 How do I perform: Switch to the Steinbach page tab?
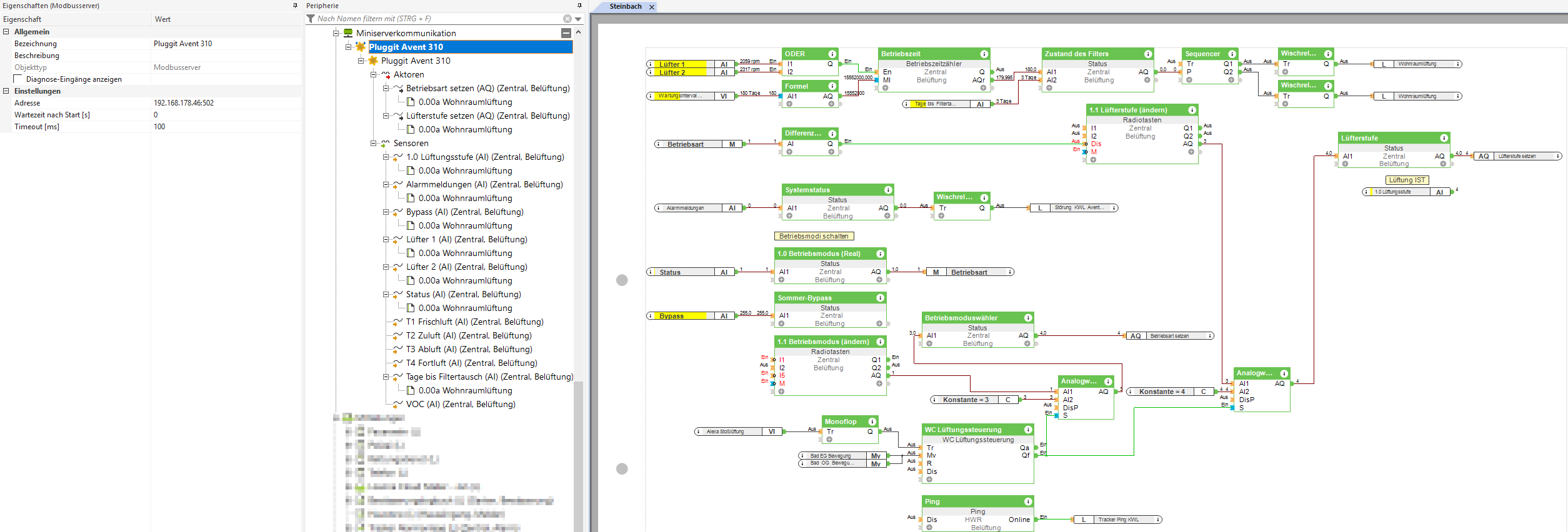click(x=625, y=6)
